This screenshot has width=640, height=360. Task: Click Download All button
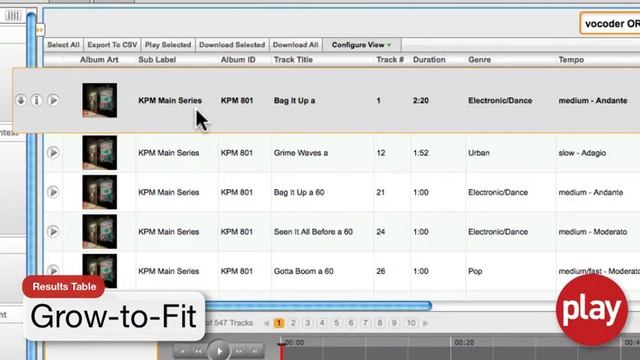295,45
